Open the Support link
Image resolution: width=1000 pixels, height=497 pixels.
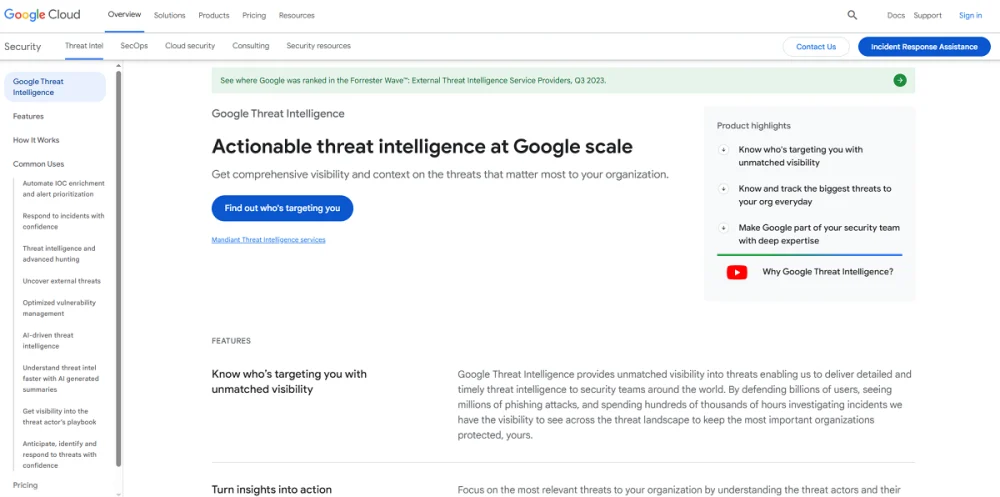[927, 15]
